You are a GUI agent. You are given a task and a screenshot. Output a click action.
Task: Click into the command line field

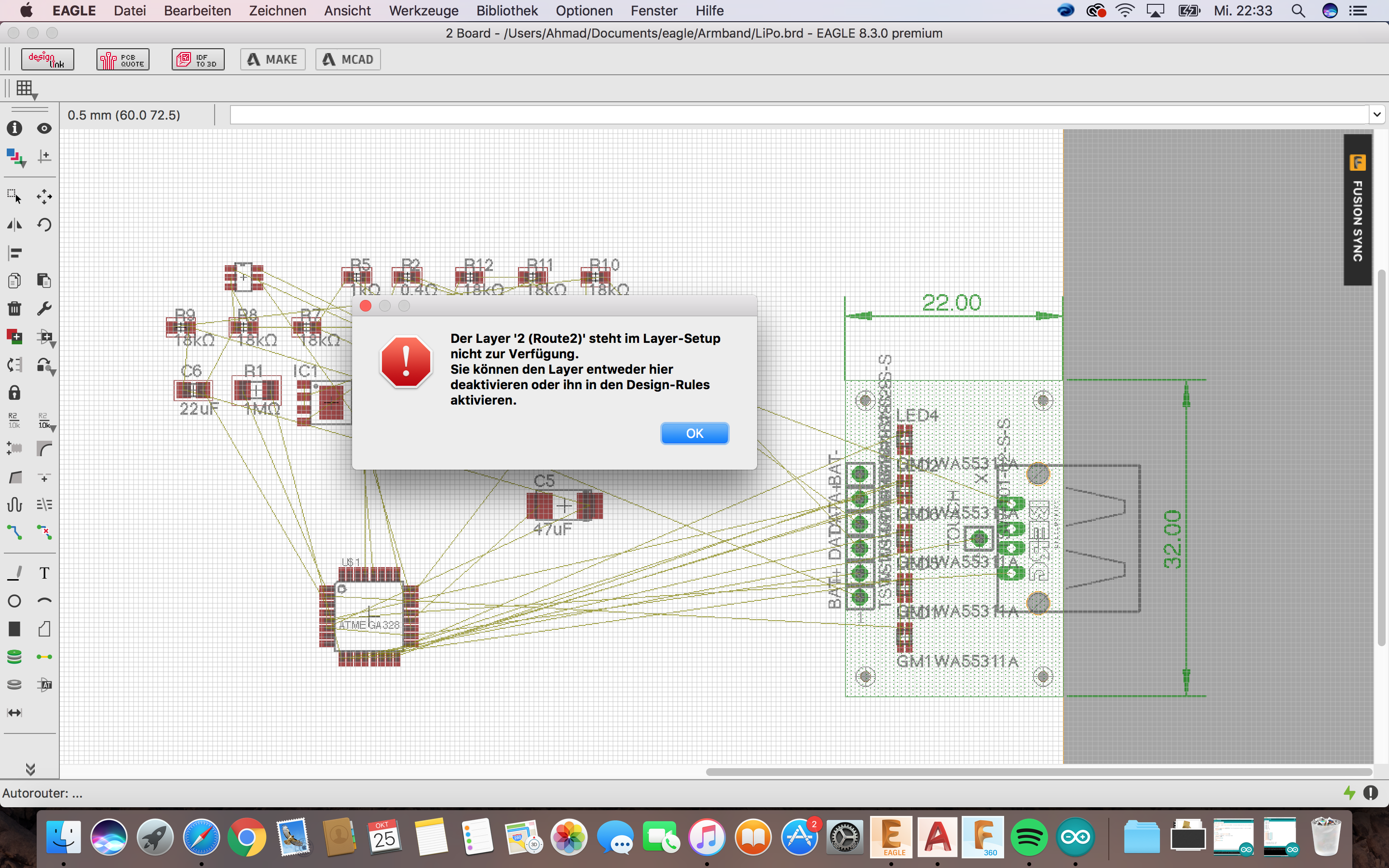(x=800, y=114)
